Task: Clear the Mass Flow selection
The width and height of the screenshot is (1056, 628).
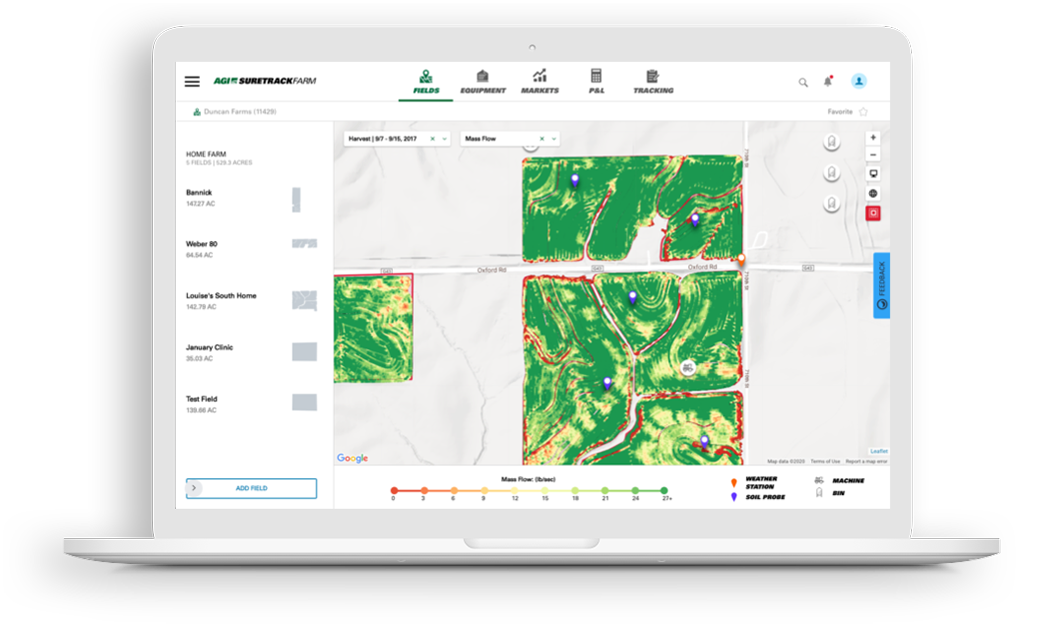Action: pos(542,139)
